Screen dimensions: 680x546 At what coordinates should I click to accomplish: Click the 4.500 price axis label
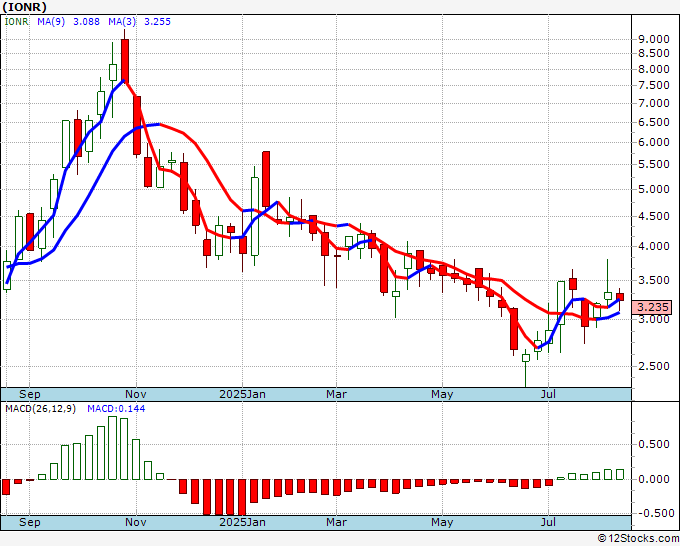(654, 216)
